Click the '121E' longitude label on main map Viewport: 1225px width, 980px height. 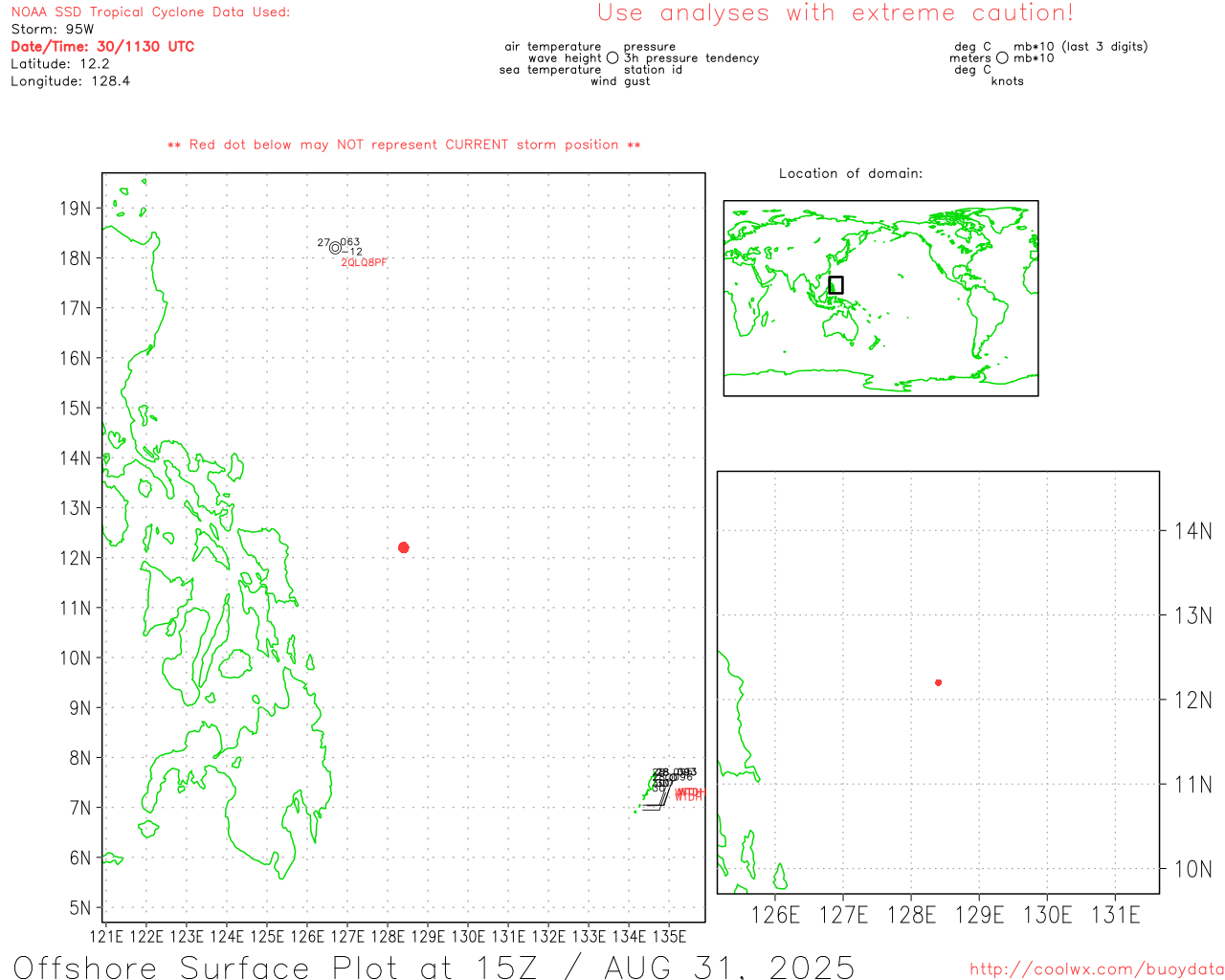click(x=106, y=936)
